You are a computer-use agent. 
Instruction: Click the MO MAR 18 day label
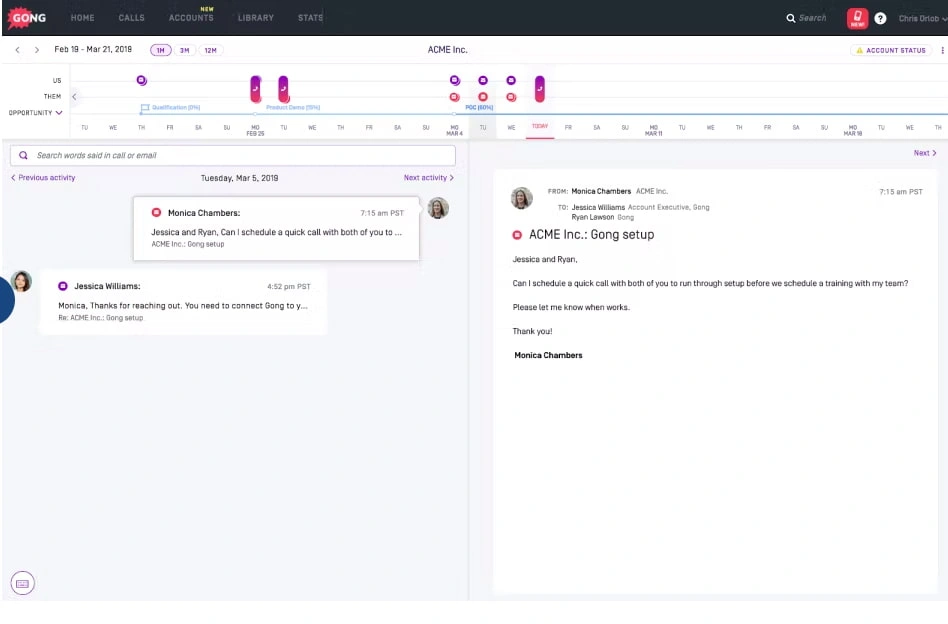click(852, 130)
